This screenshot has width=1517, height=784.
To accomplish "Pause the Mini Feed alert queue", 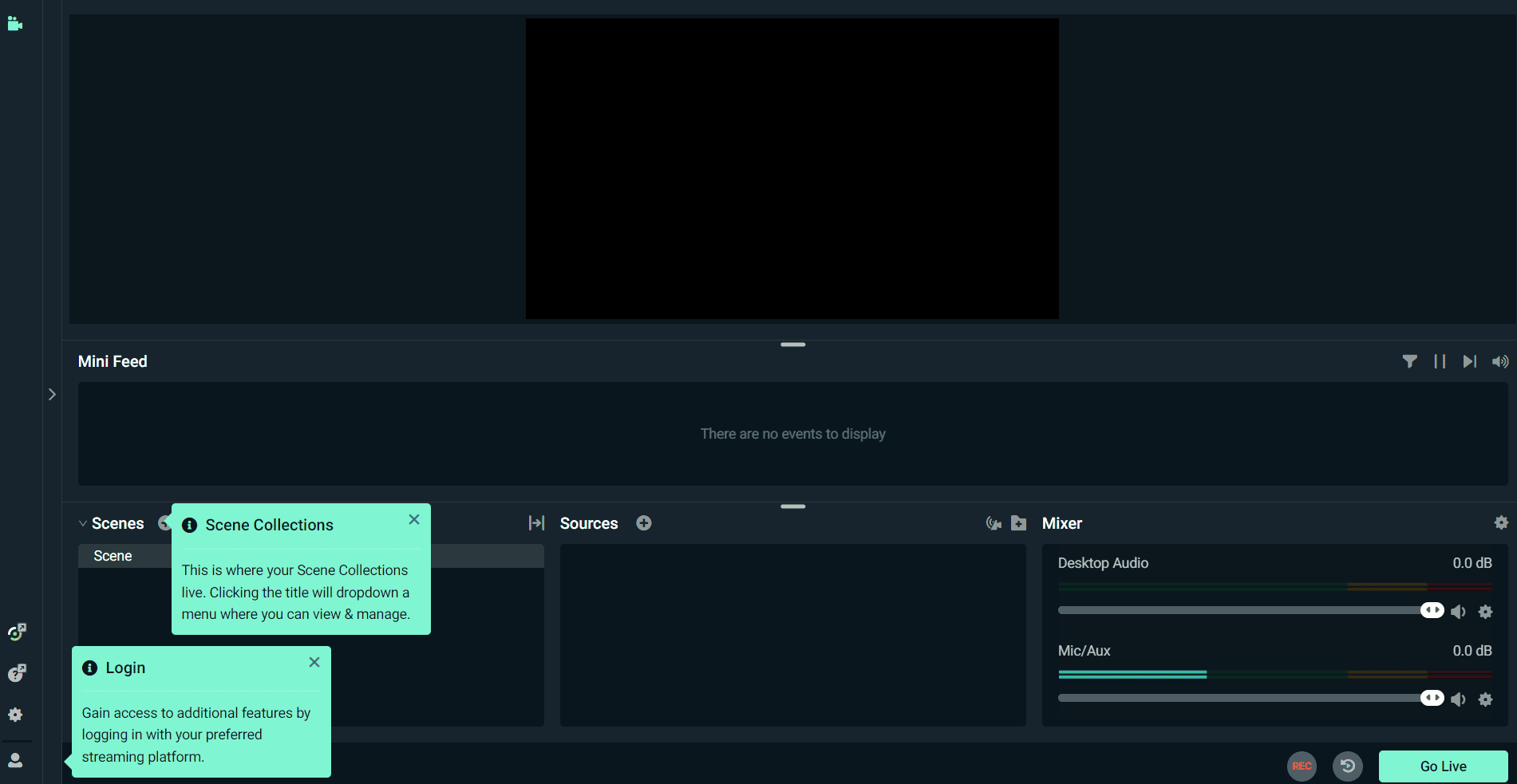I will [1440, 362].
